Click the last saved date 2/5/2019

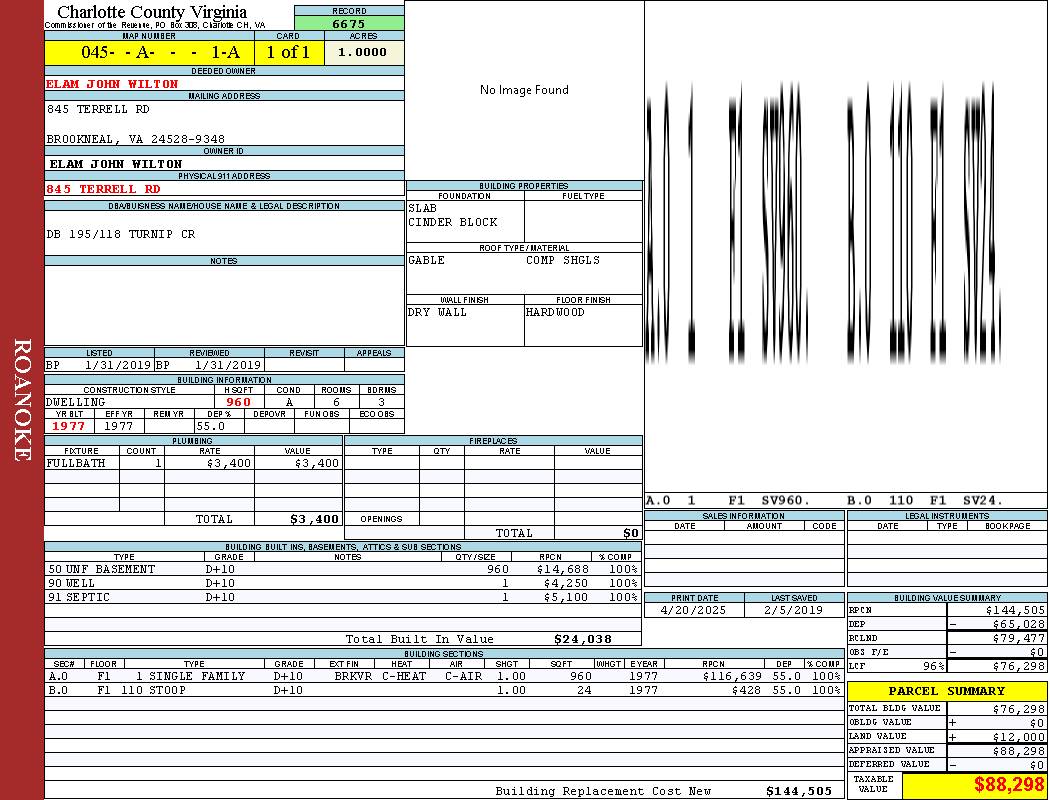tap(794, 611)
